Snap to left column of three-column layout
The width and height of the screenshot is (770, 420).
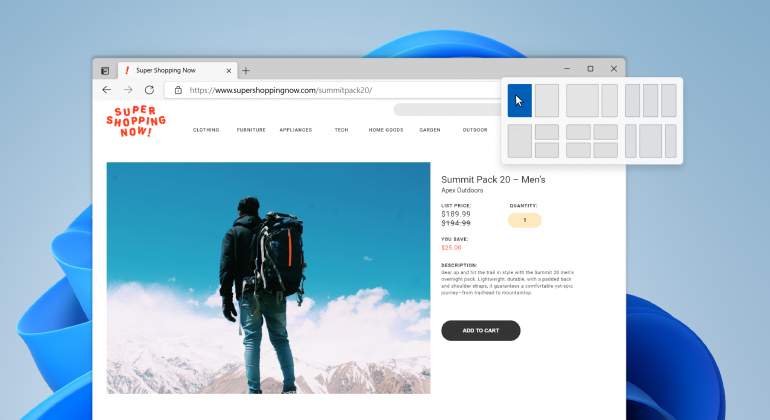(x=632, y=100)
